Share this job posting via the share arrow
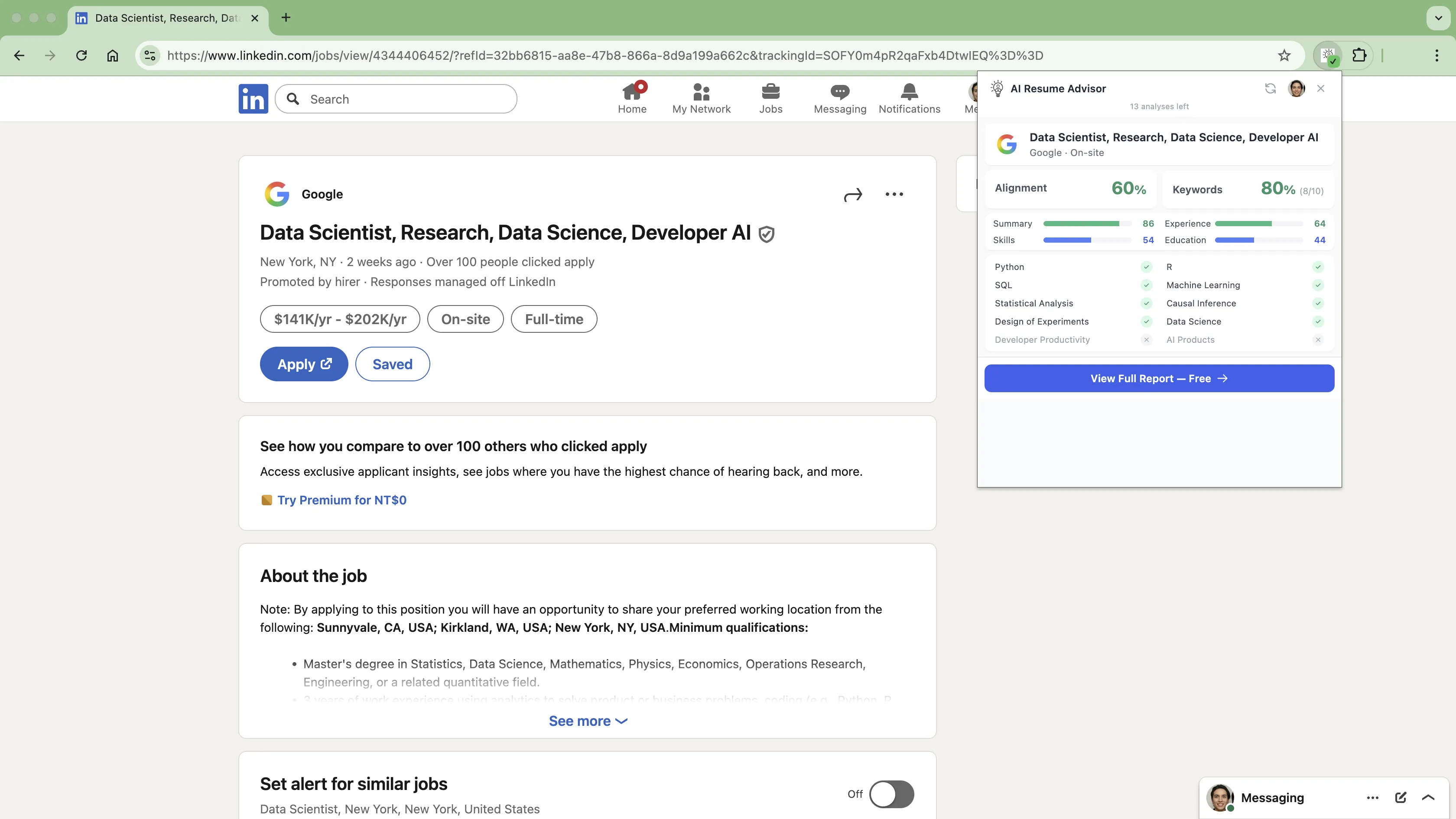The width and height of the screenshot is (1456, 819). [x=853, y=195]
